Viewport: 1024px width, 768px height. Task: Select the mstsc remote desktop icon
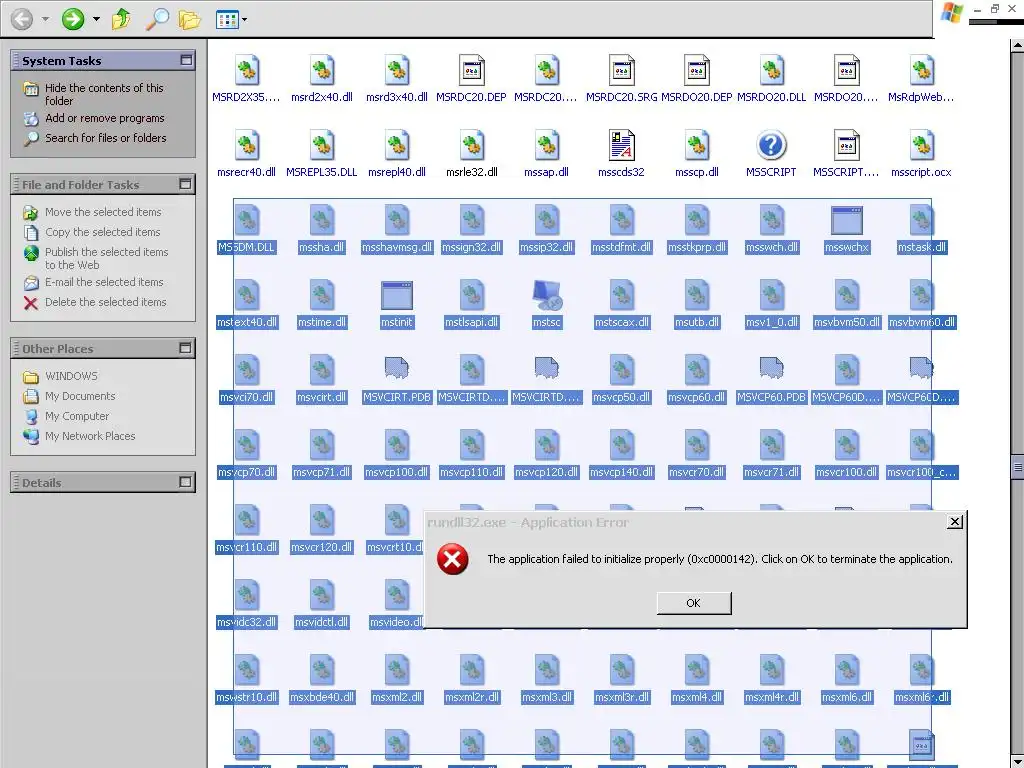click(x=547, y=295)
